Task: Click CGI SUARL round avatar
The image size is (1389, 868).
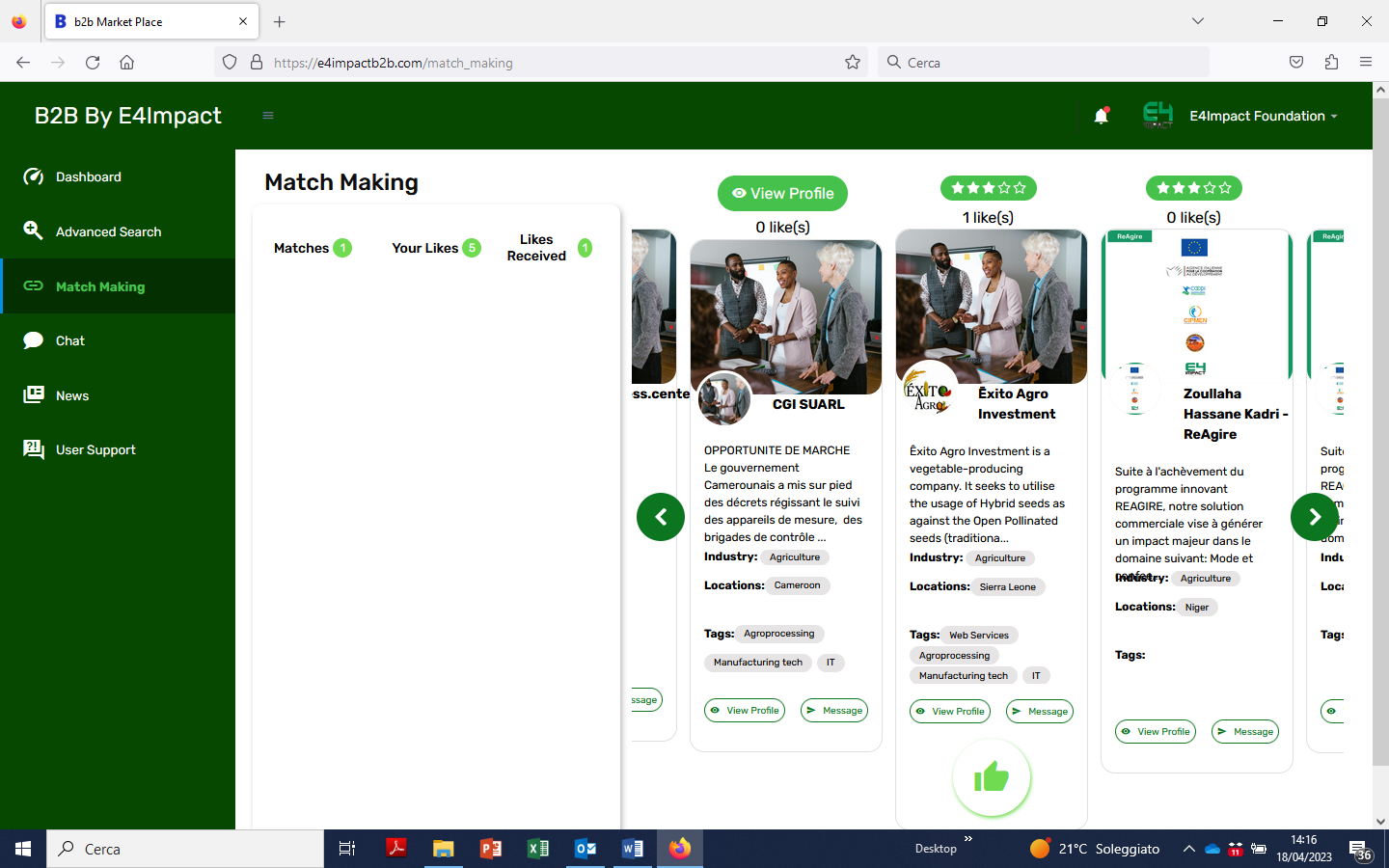Action: click(x=724, y=398)
